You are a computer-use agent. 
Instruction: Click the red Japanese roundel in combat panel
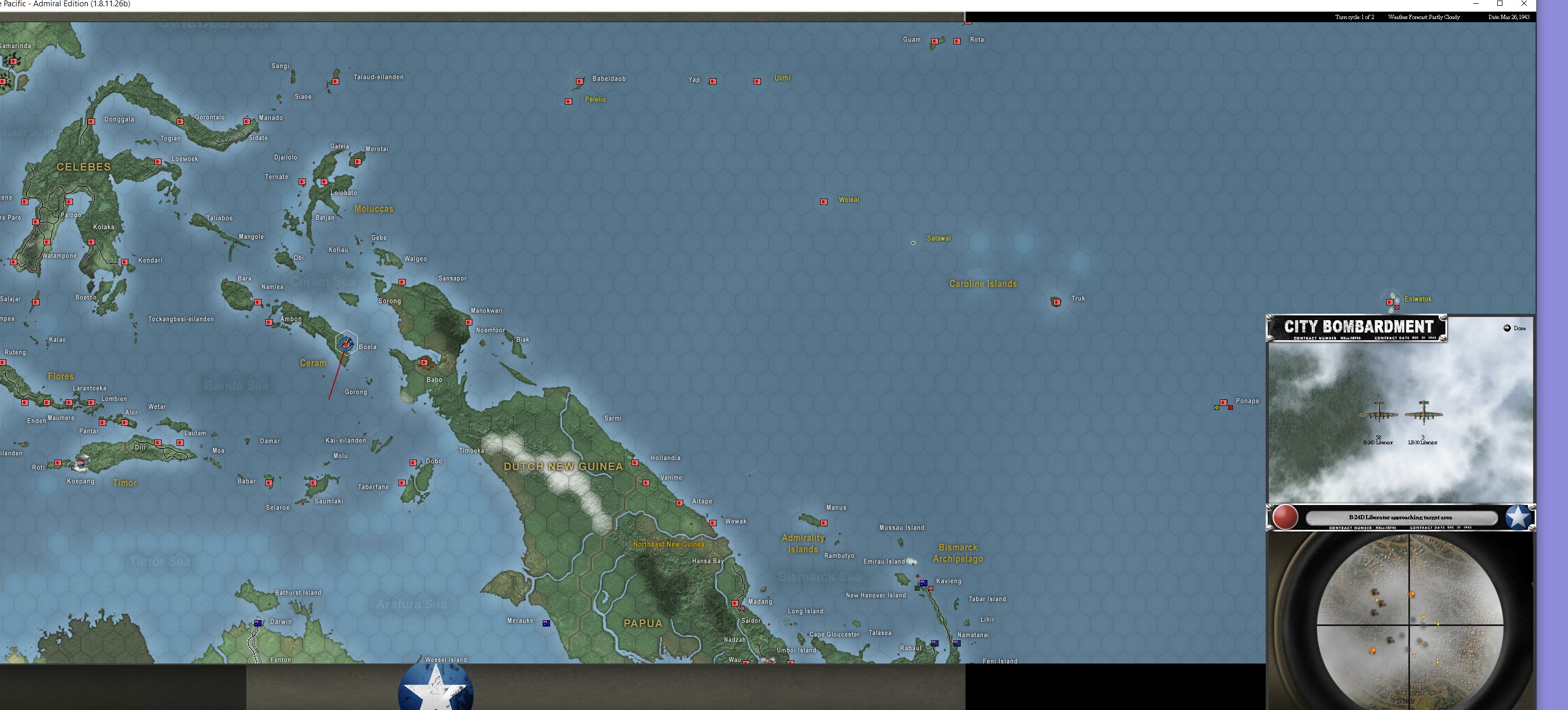tap(1285, 517)
